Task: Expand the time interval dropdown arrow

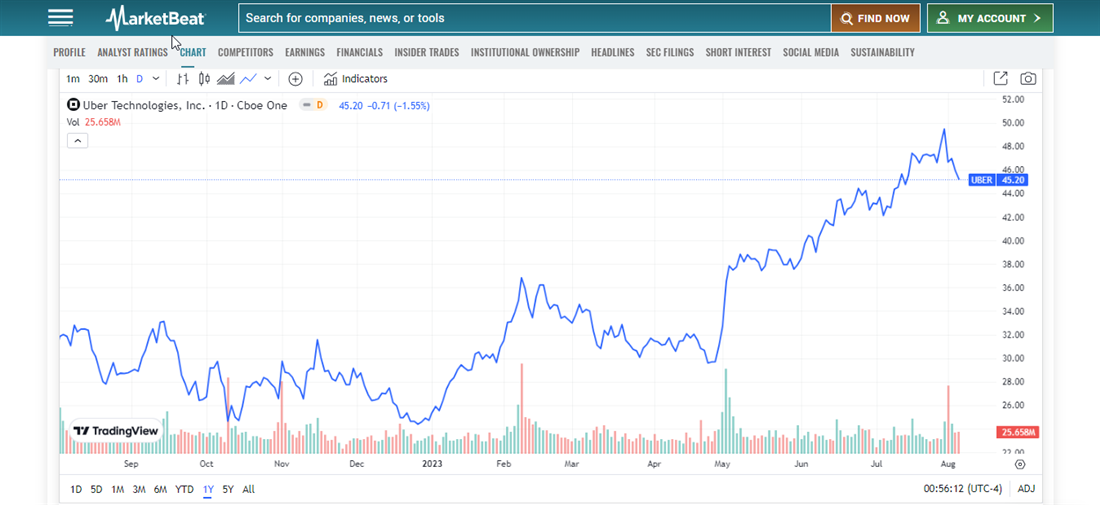Action: 156,79
